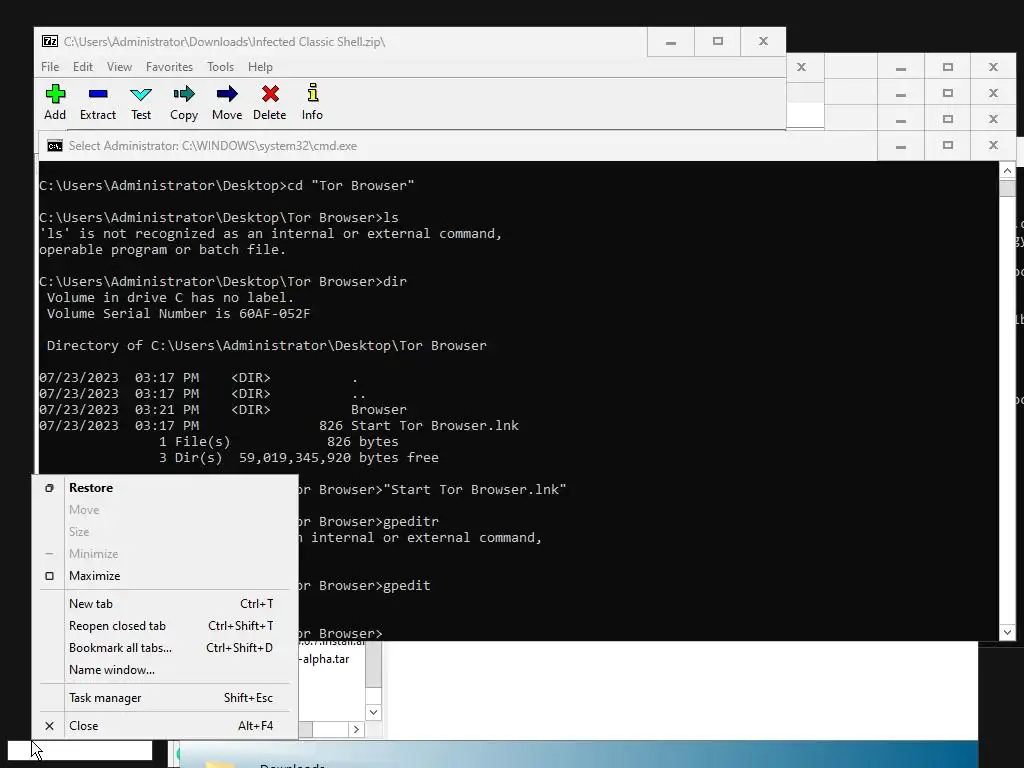
Task: Click the file list scrollbar down arrow
Action: pos(373,712)
